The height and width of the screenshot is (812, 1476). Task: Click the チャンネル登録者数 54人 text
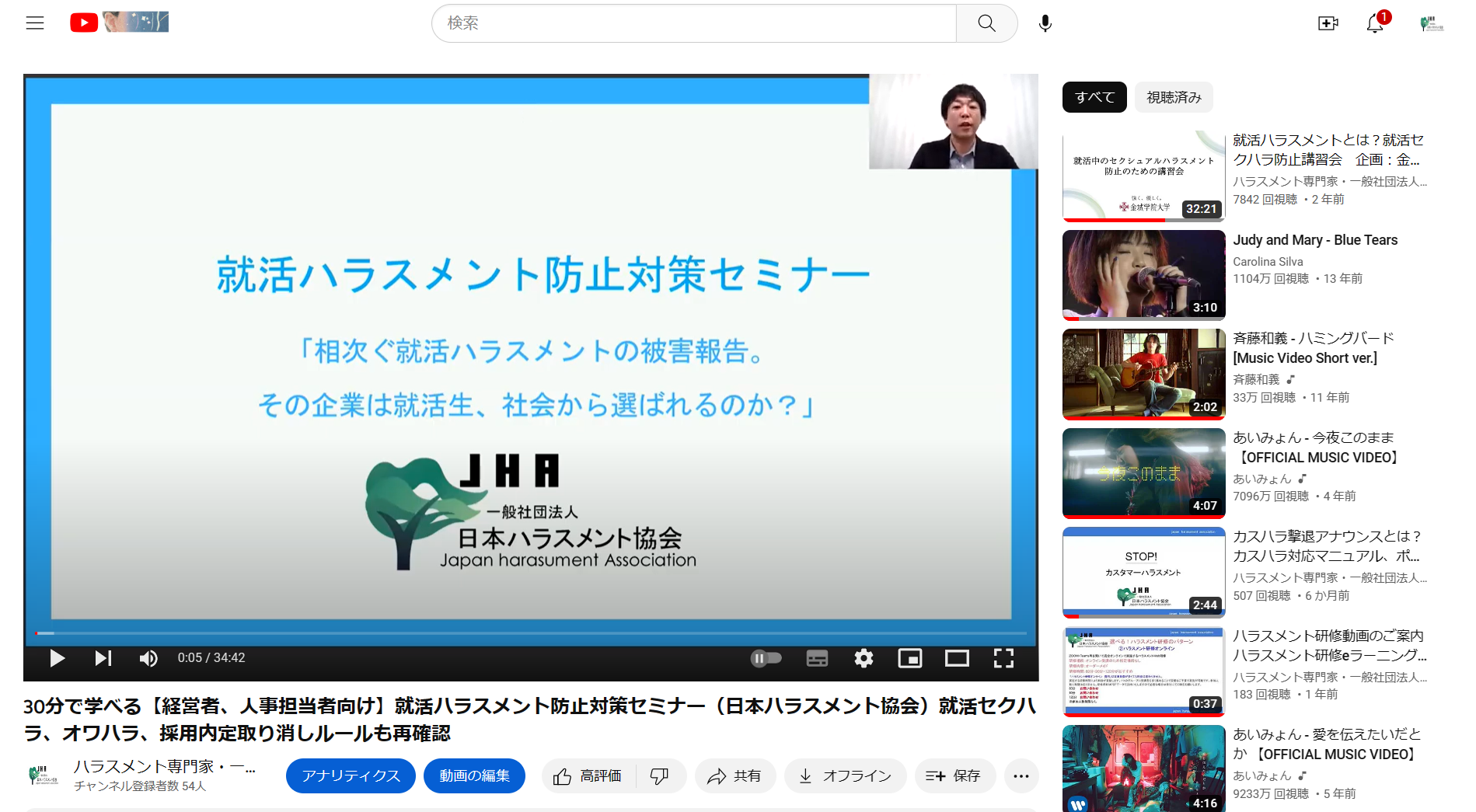click(140, 786)
